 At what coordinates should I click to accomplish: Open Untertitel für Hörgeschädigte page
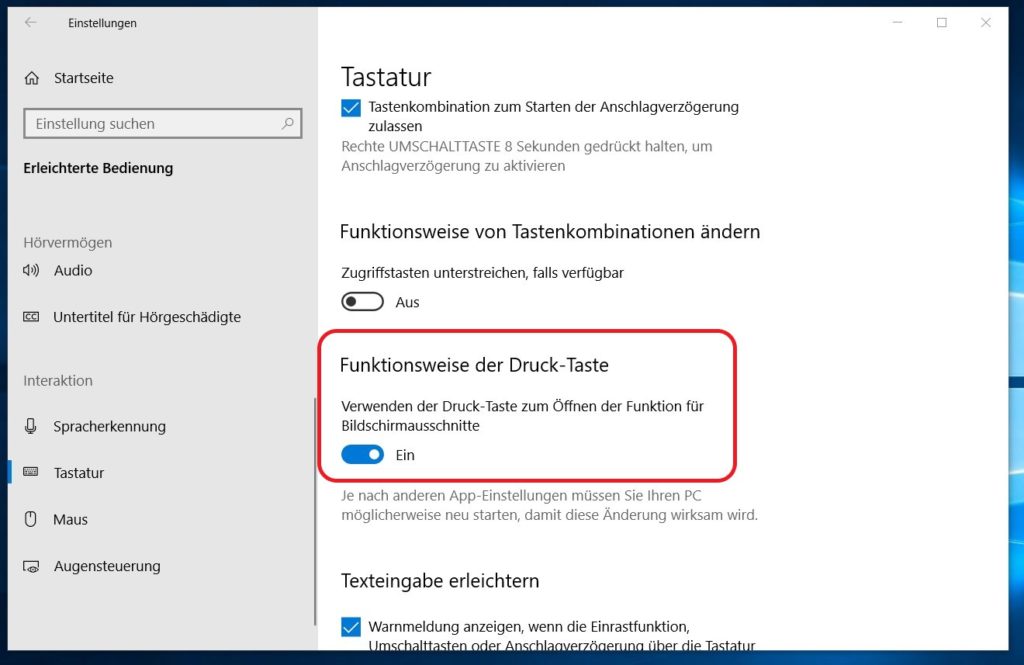point(147,317)
